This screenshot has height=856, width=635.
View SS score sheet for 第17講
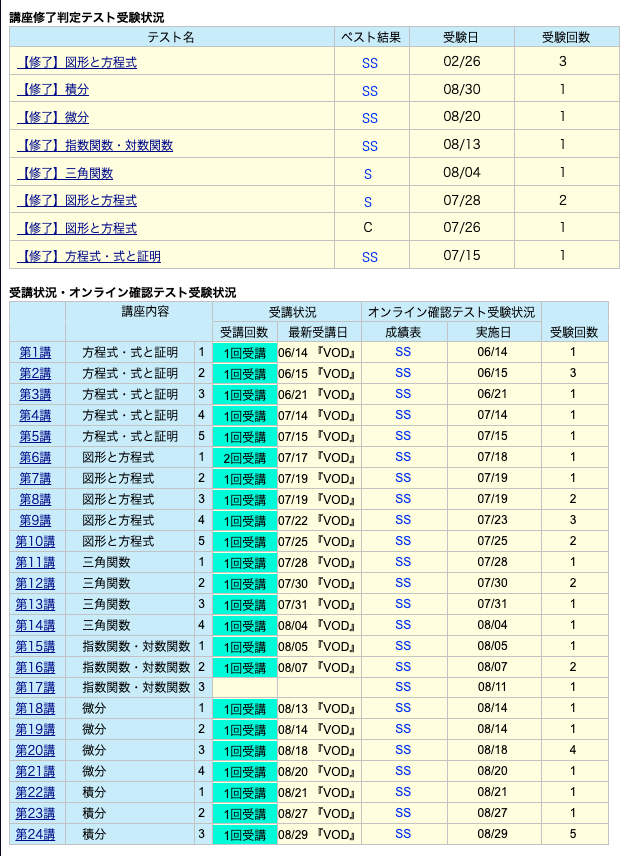[x=403, y=687]
